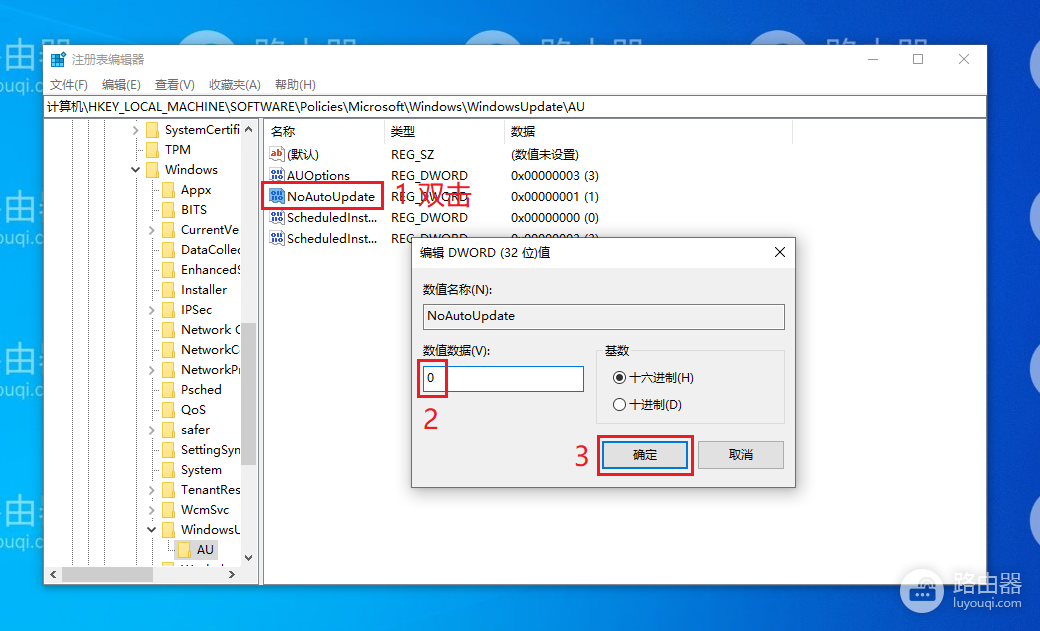Click tree horizontal scrollbar left arrow
1040x631 pixels.
(53, 574)
